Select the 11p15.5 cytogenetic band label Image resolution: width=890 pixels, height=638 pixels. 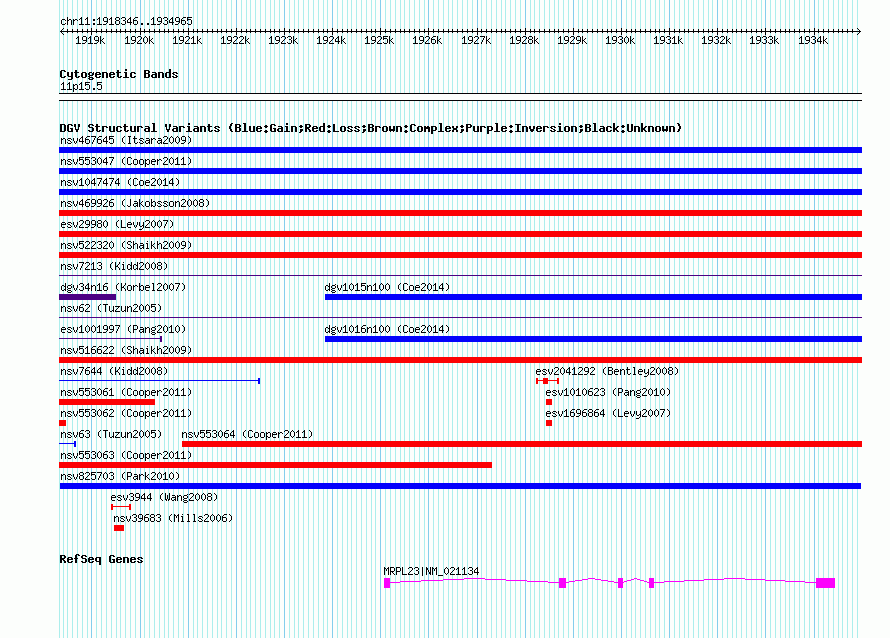click(x=81, y=86)
